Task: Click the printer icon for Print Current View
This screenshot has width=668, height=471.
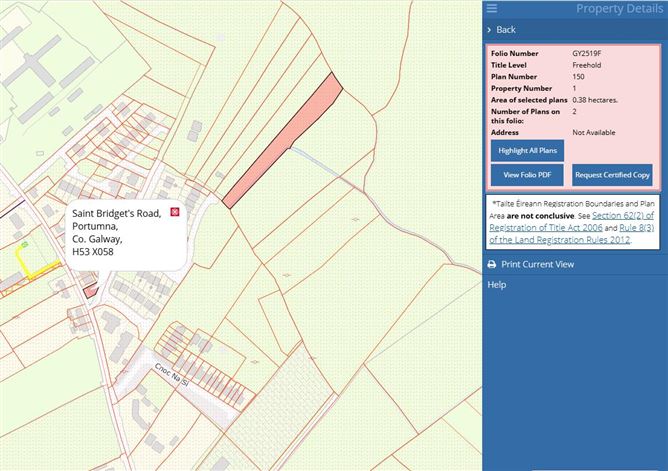Action: 492,264
